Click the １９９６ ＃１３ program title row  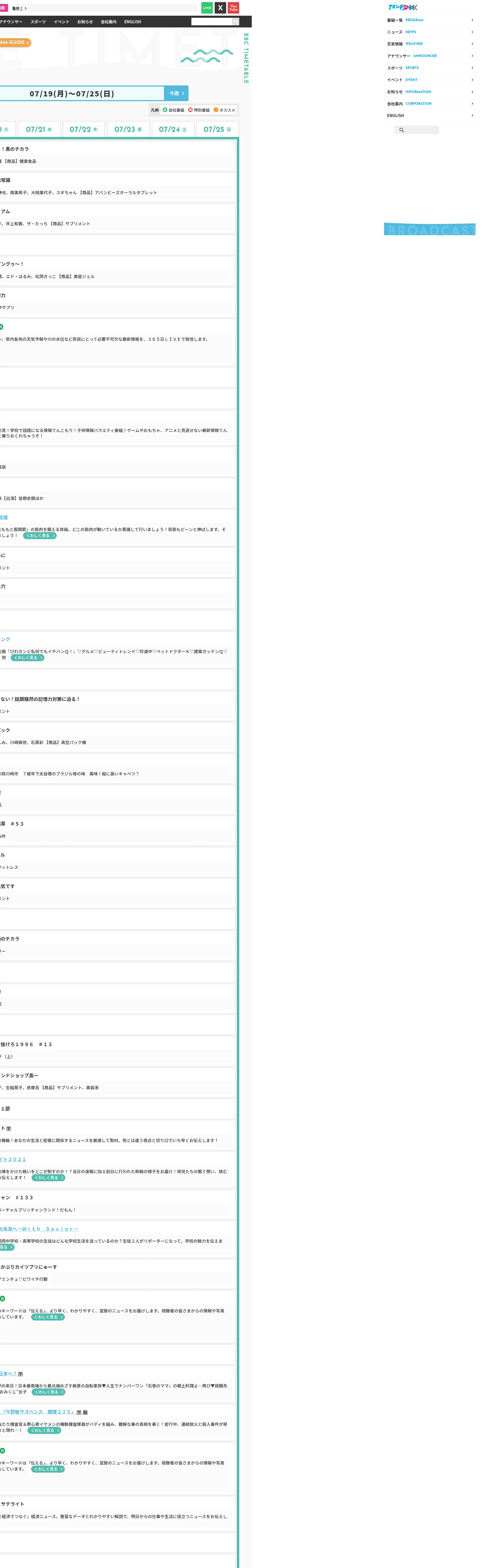[x=26, y=1045]
